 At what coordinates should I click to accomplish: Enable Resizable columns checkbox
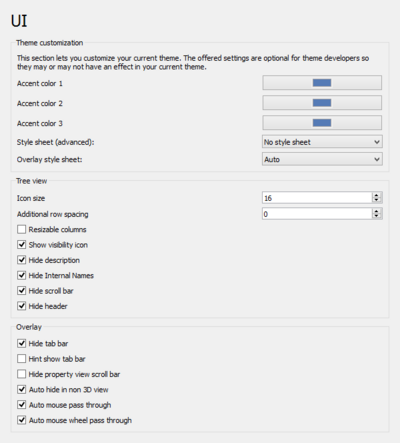[22, 229]
